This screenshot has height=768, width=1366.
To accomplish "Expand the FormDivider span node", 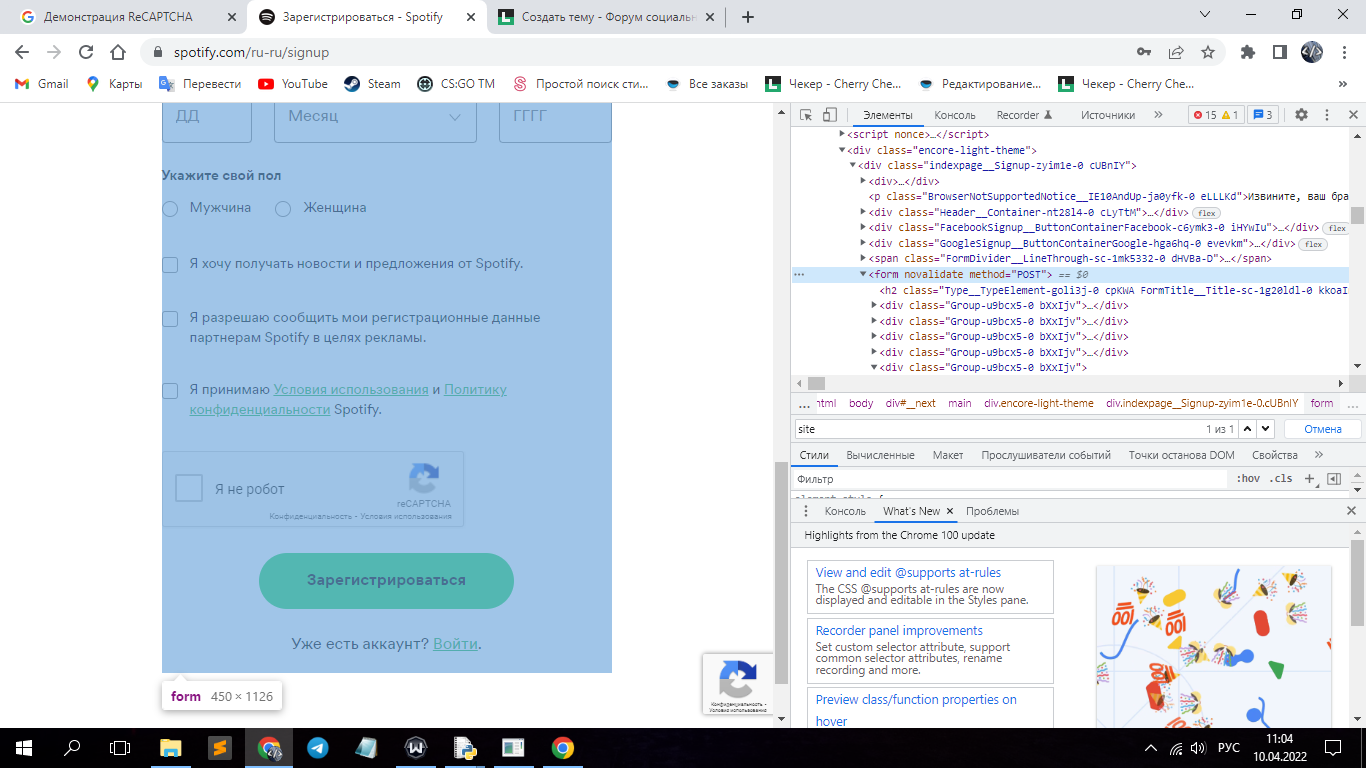I will point(863,259).
